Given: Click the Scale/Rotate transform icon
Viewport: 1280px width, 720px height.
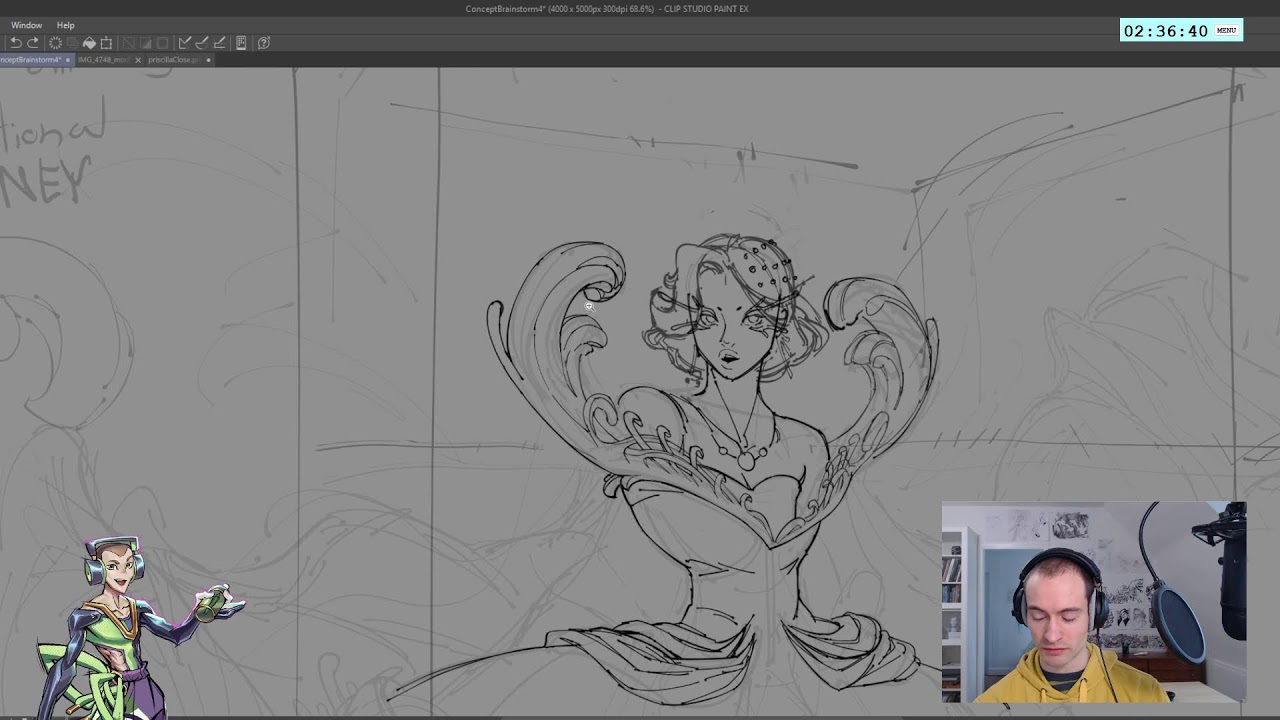Looking at the screenshot, I should (106, 43).
